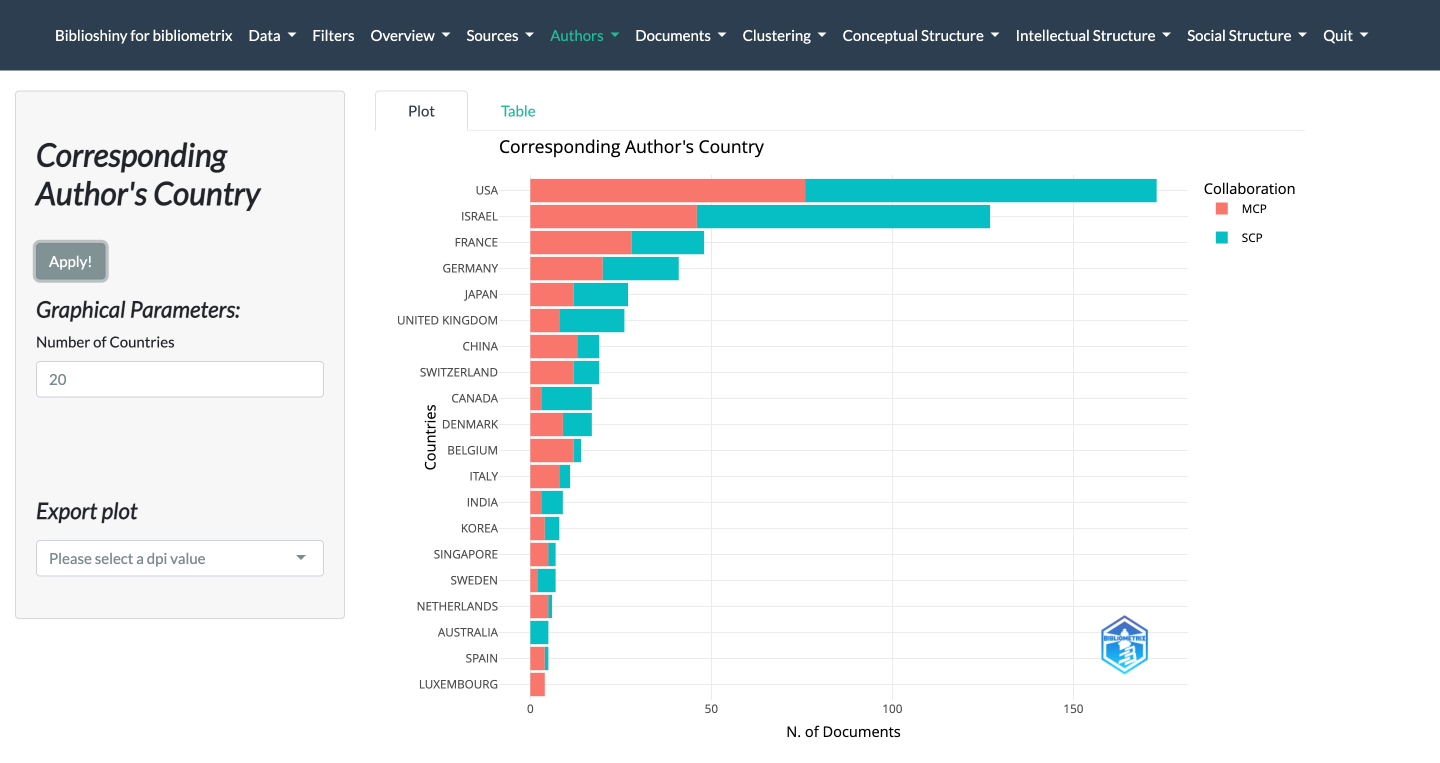
Task: Switch to the Table tab
Action: [x=518, y=111]
